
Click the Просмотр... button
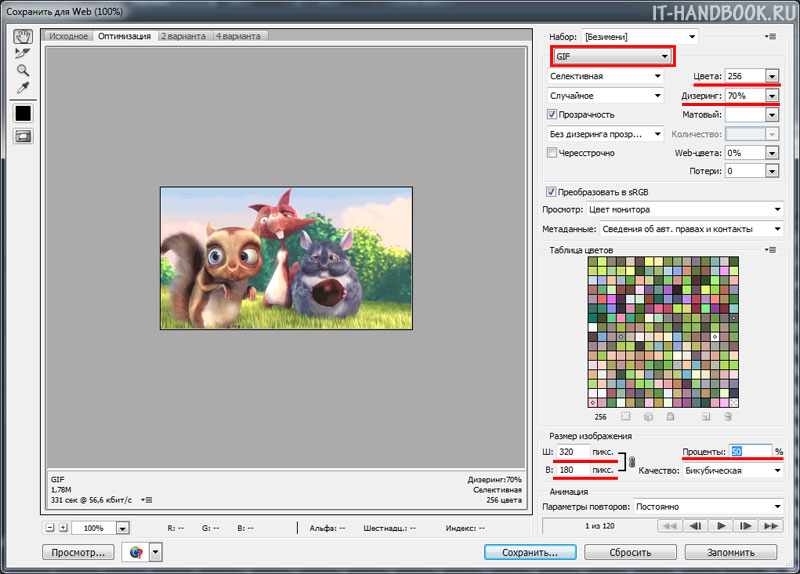[78, 552]
